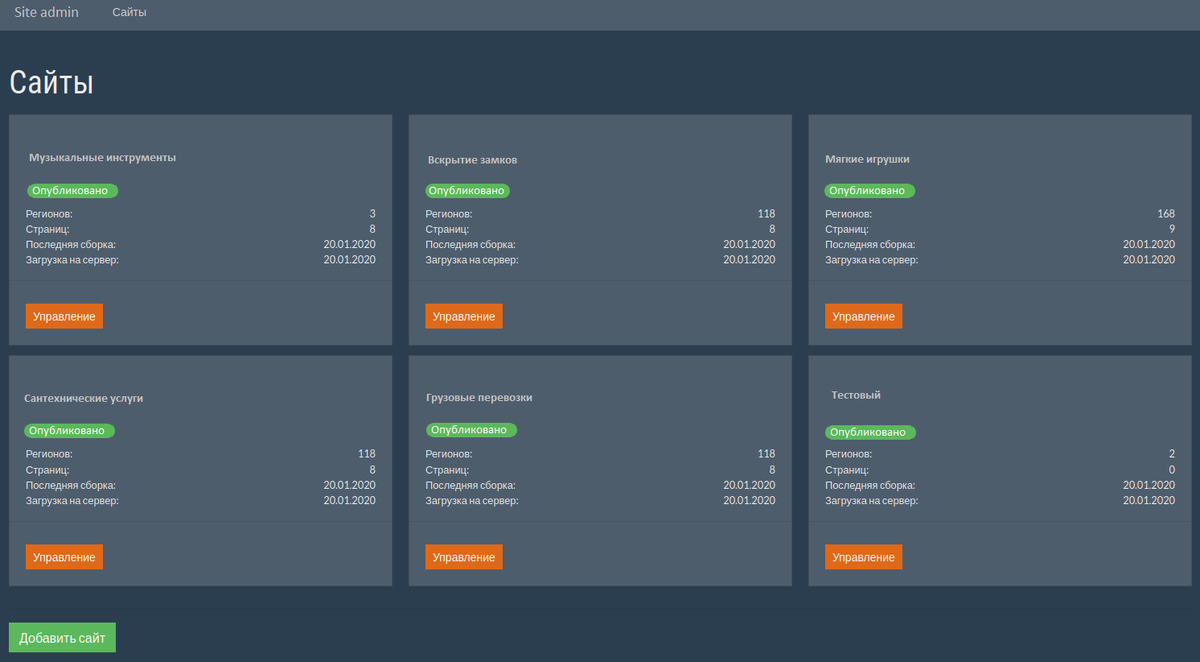
Task: Open Управление for Тестовый site
Action: tap(863, 557)
